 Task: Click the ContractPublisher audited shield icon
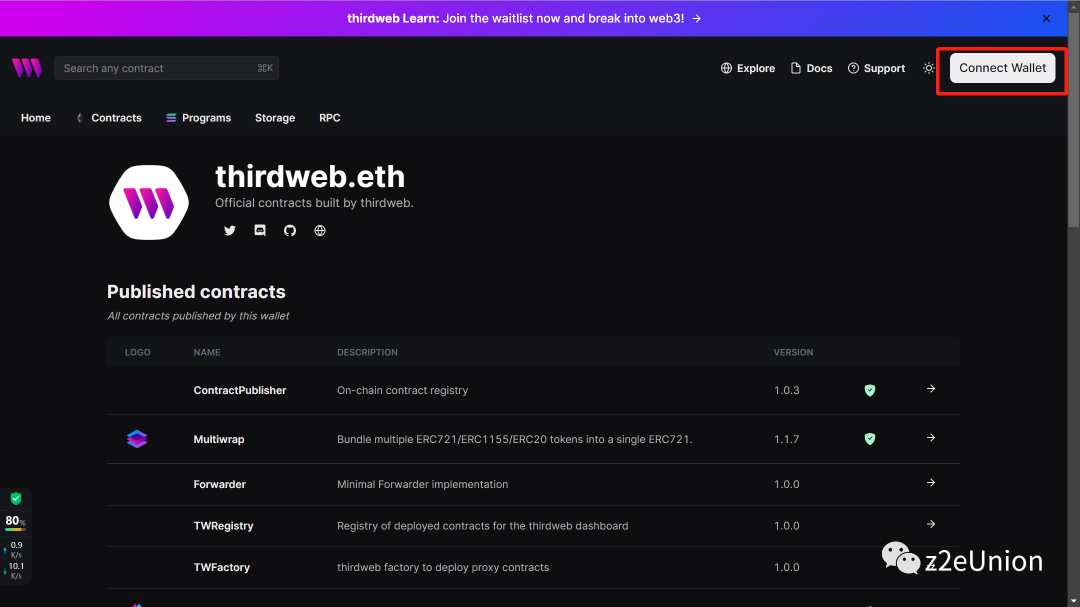(x=870, y=390)
